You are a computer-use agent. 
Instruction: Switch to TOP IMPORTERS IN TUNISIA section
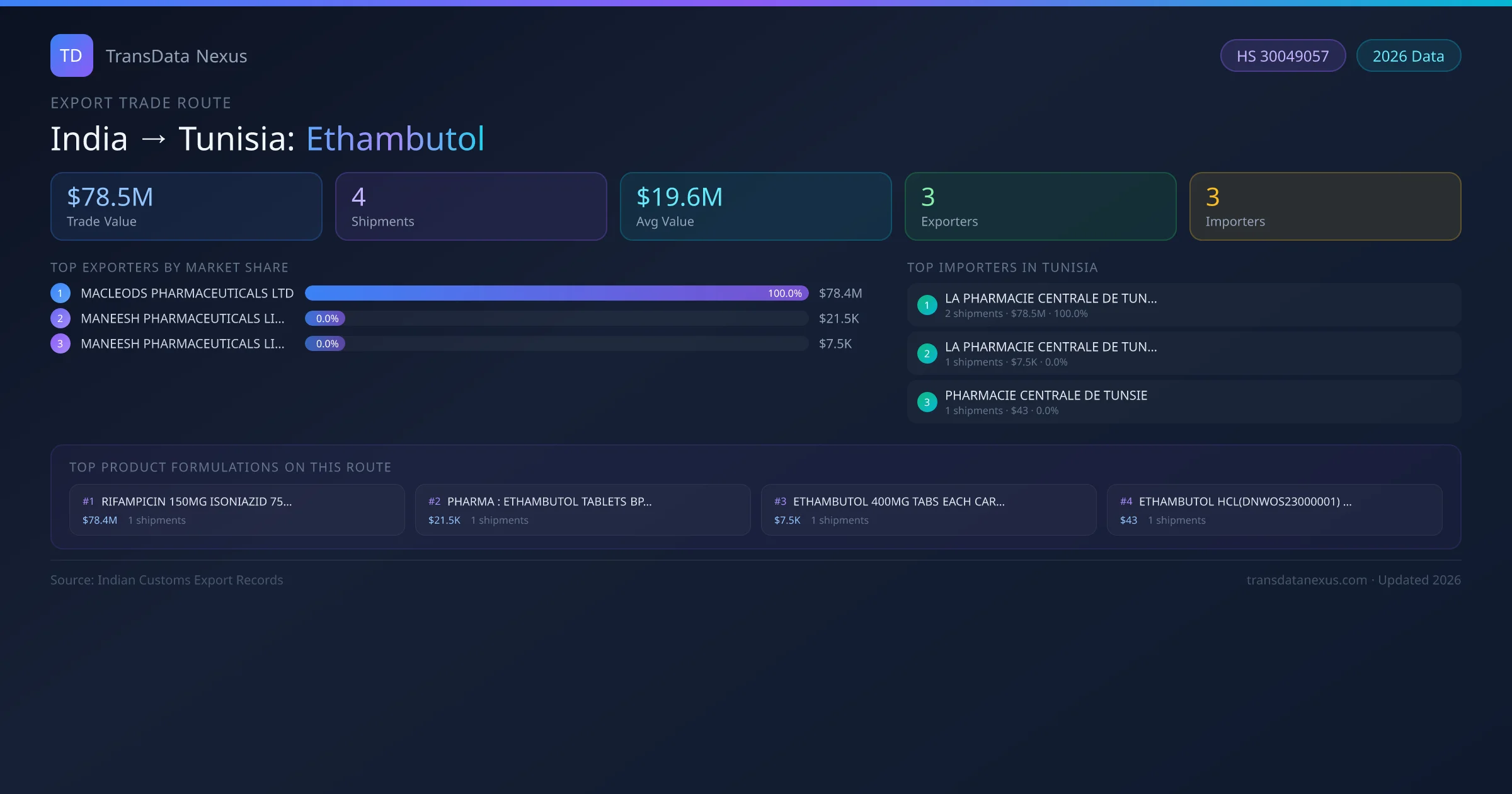pyautogui.click(x=1004, y=267)
